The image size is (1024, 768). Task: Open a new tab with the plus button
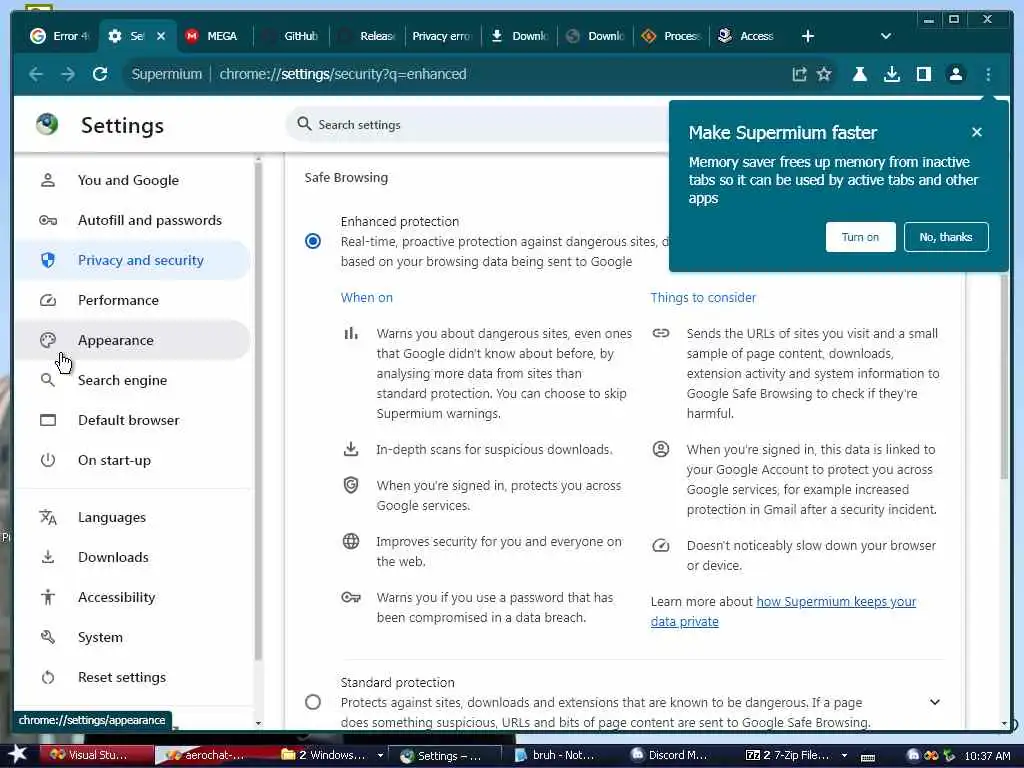click(808, 36)
